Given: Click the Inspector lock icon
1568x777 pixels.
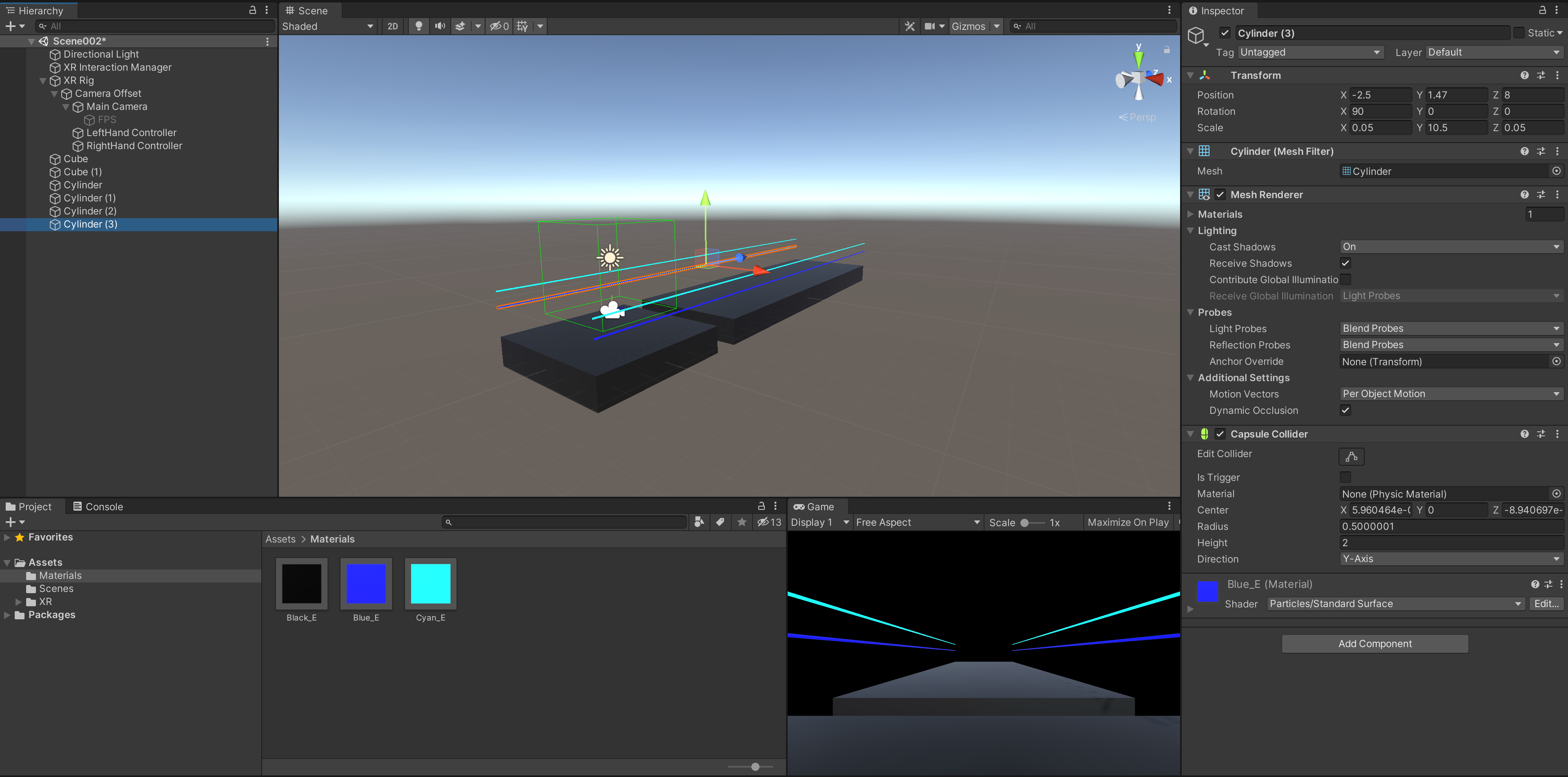Looking at the screenshot, I should pyautogui.click(x=1542, y=10).
